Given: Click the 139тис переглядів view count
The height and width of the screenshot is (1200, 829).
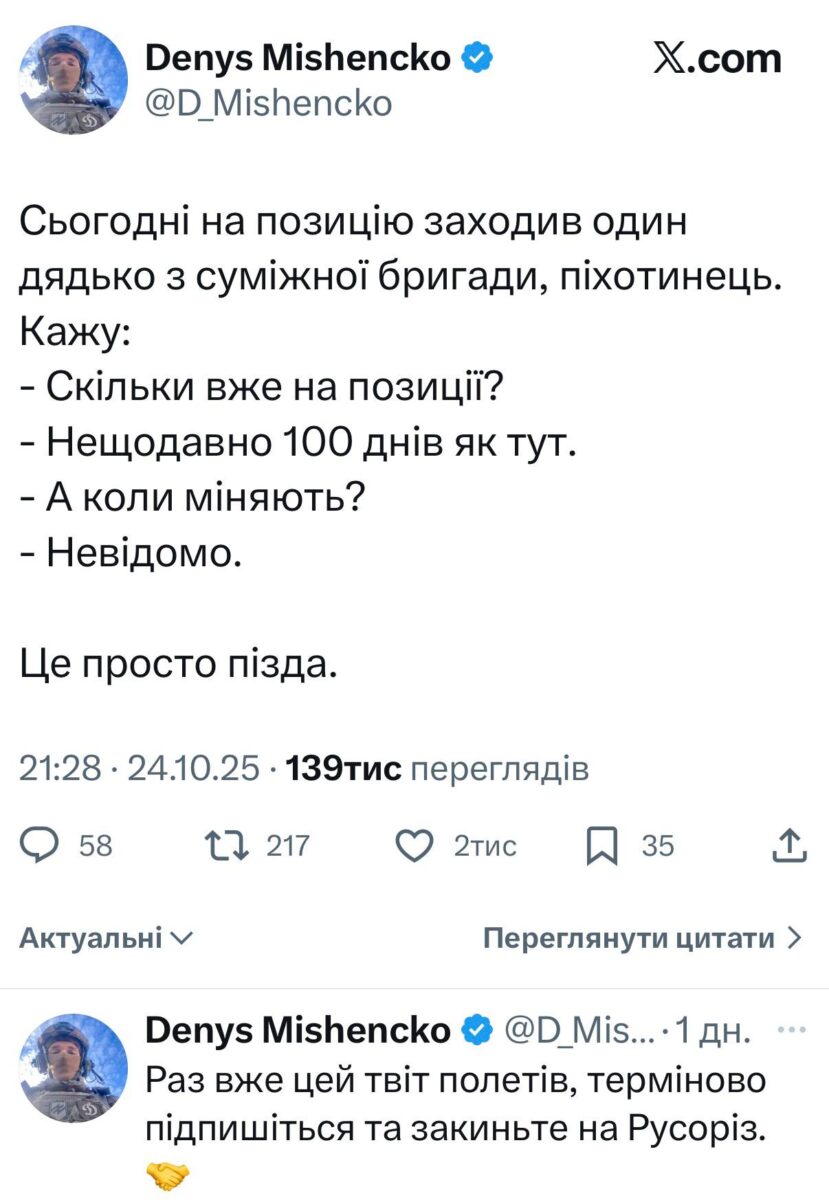Looking at the screenshot, I should [437, 768].
